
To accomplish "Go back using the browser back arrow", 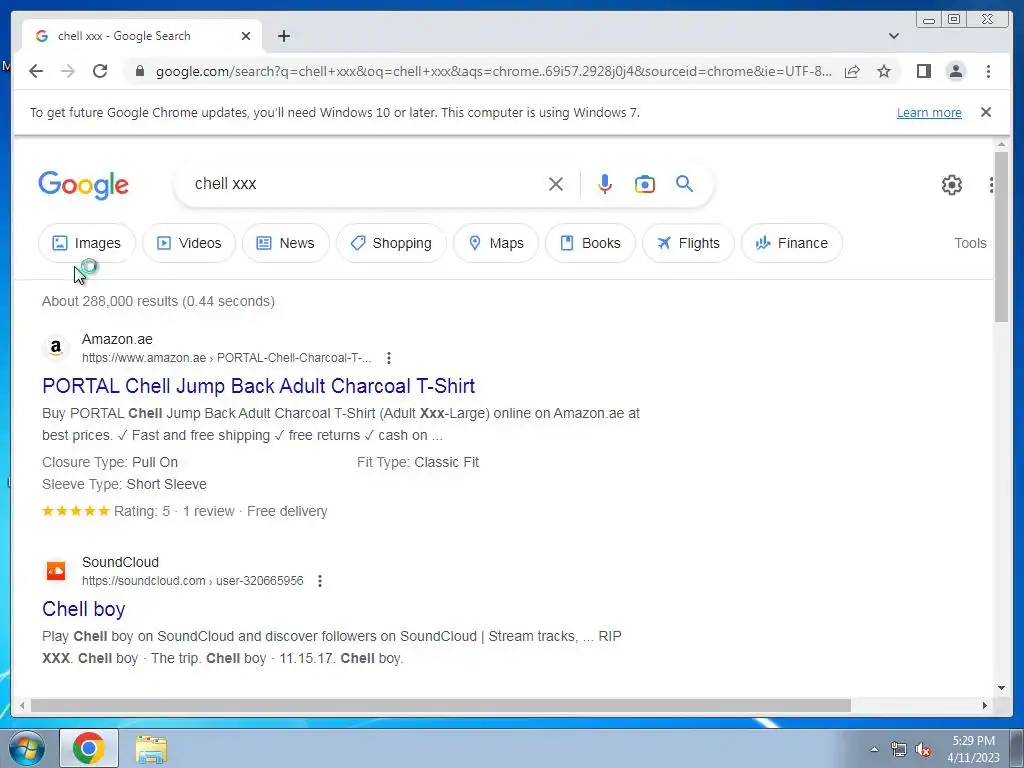I will click(x=36, y=71).
